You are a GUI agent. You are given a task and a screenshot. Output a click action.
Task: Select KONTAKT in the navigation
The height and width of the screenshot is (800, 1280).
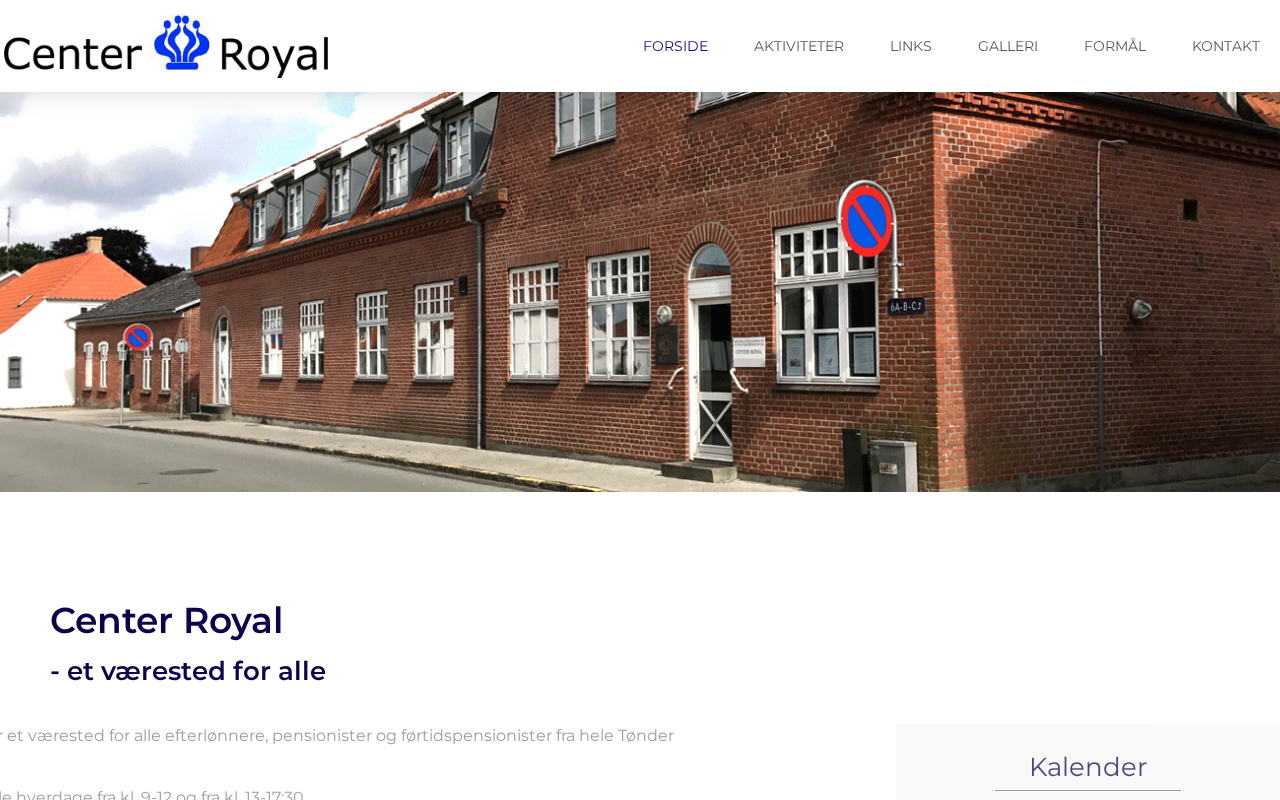[1226, 46]
